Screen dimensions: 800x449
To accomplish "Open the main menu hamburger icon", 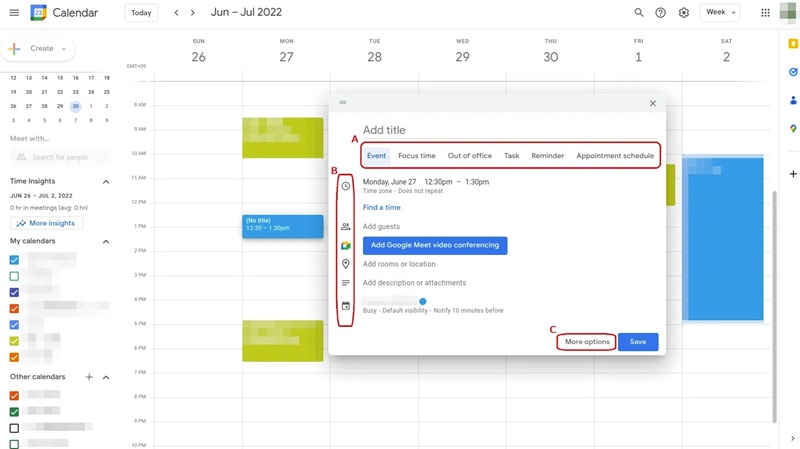I will (x=14, y=13).
